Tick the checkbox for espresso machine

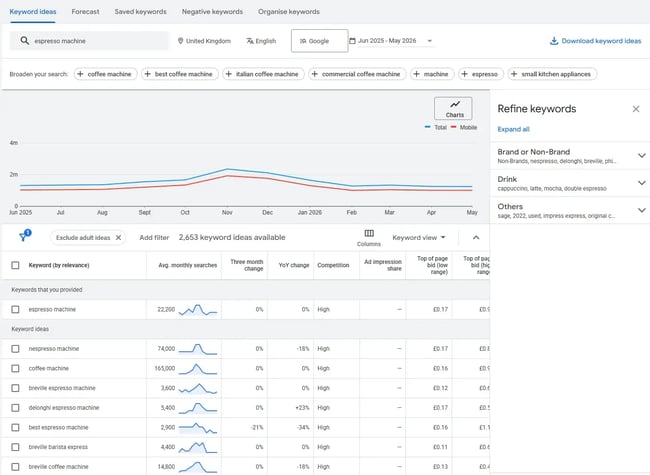tap(15, 309)
